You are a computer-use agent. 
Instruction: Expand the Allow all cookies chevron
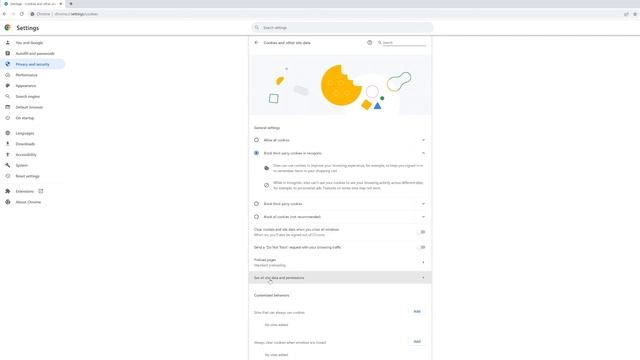click(x=423, y=140)
